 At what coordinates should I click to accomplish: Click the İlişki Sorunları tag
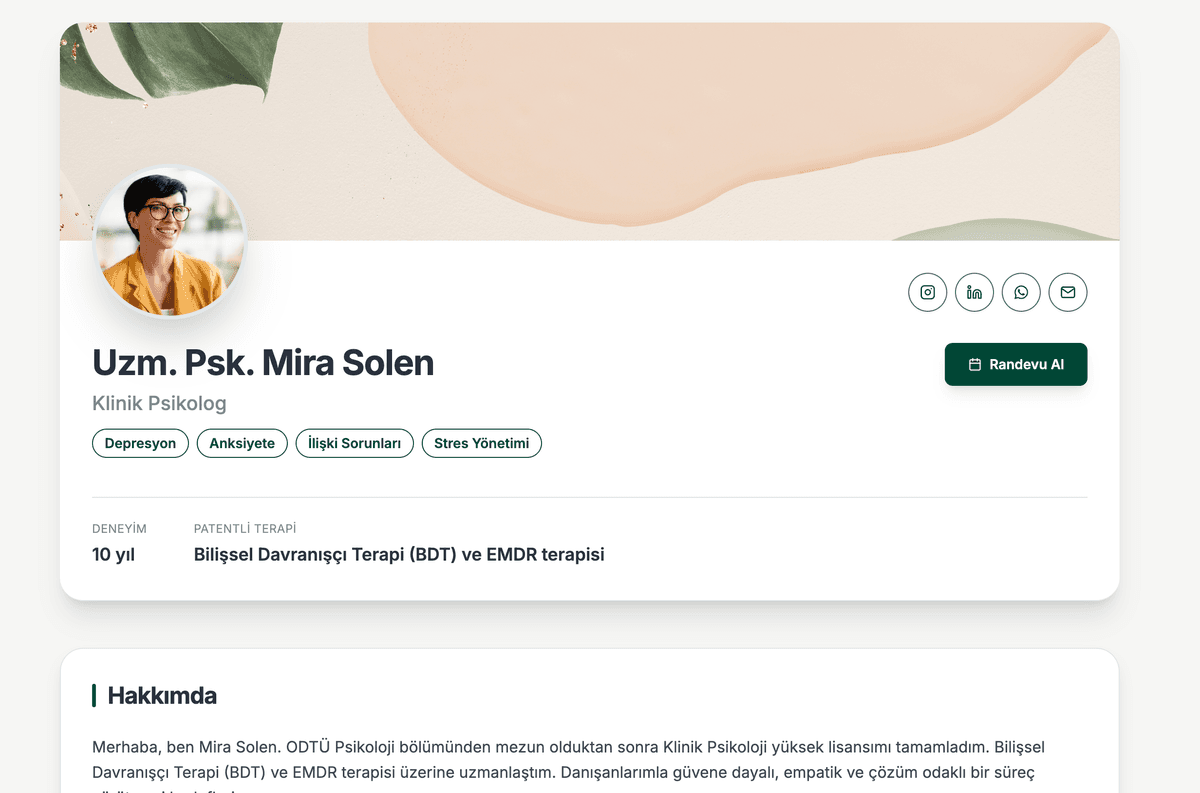[354, 443]
